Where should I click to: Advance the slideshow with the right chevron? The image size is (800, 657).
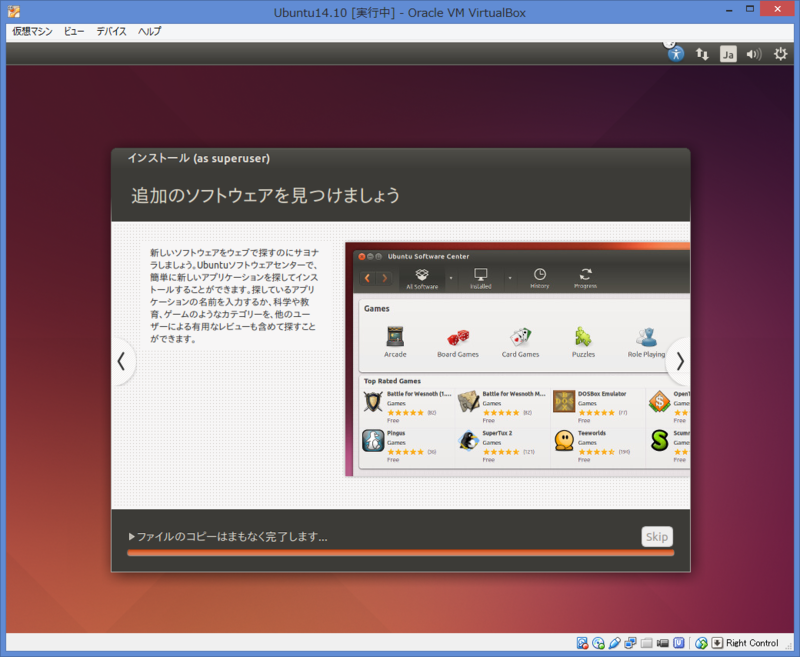[679, 362]
